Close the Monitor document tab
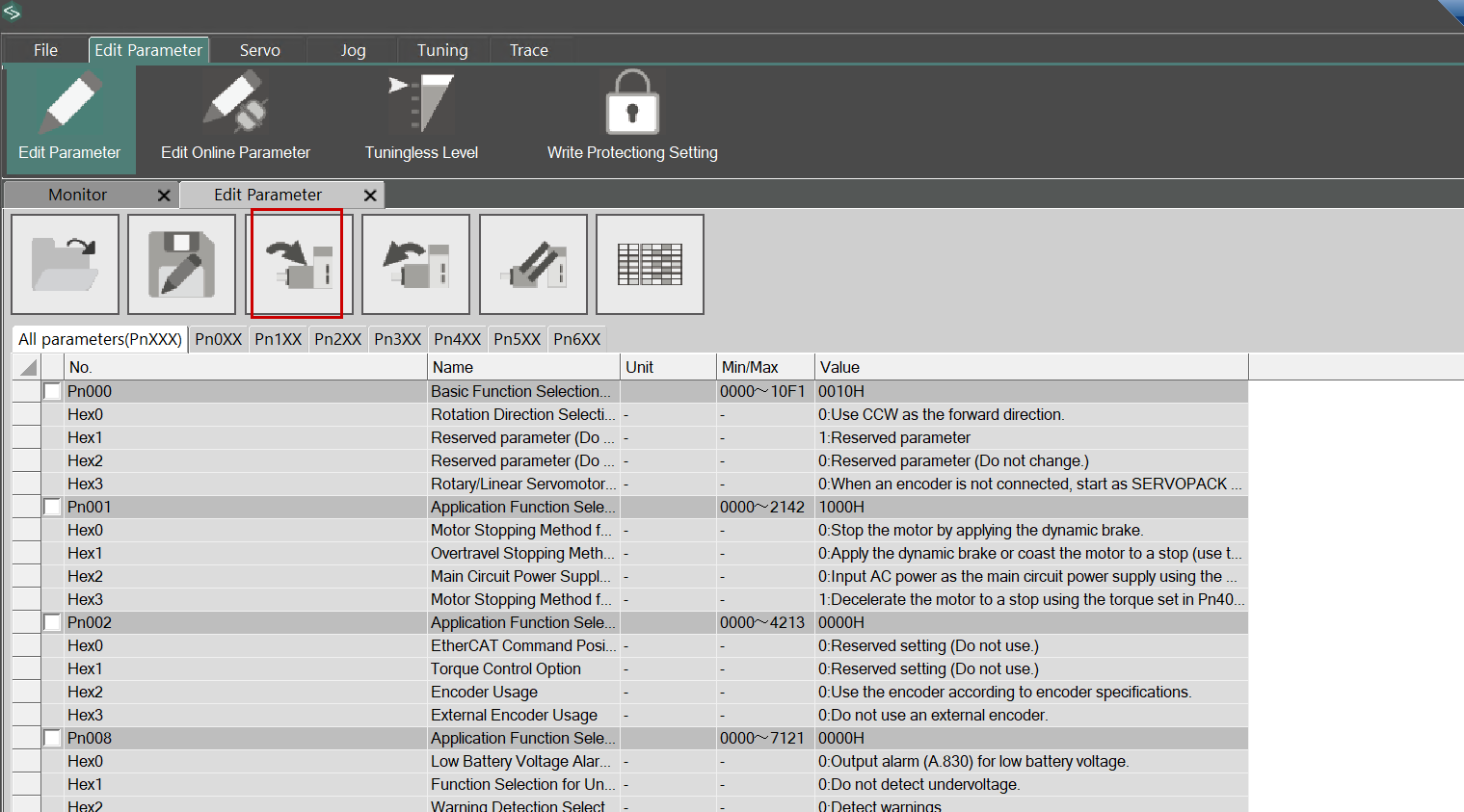The image size is (1464, 812). coord(164,196)
